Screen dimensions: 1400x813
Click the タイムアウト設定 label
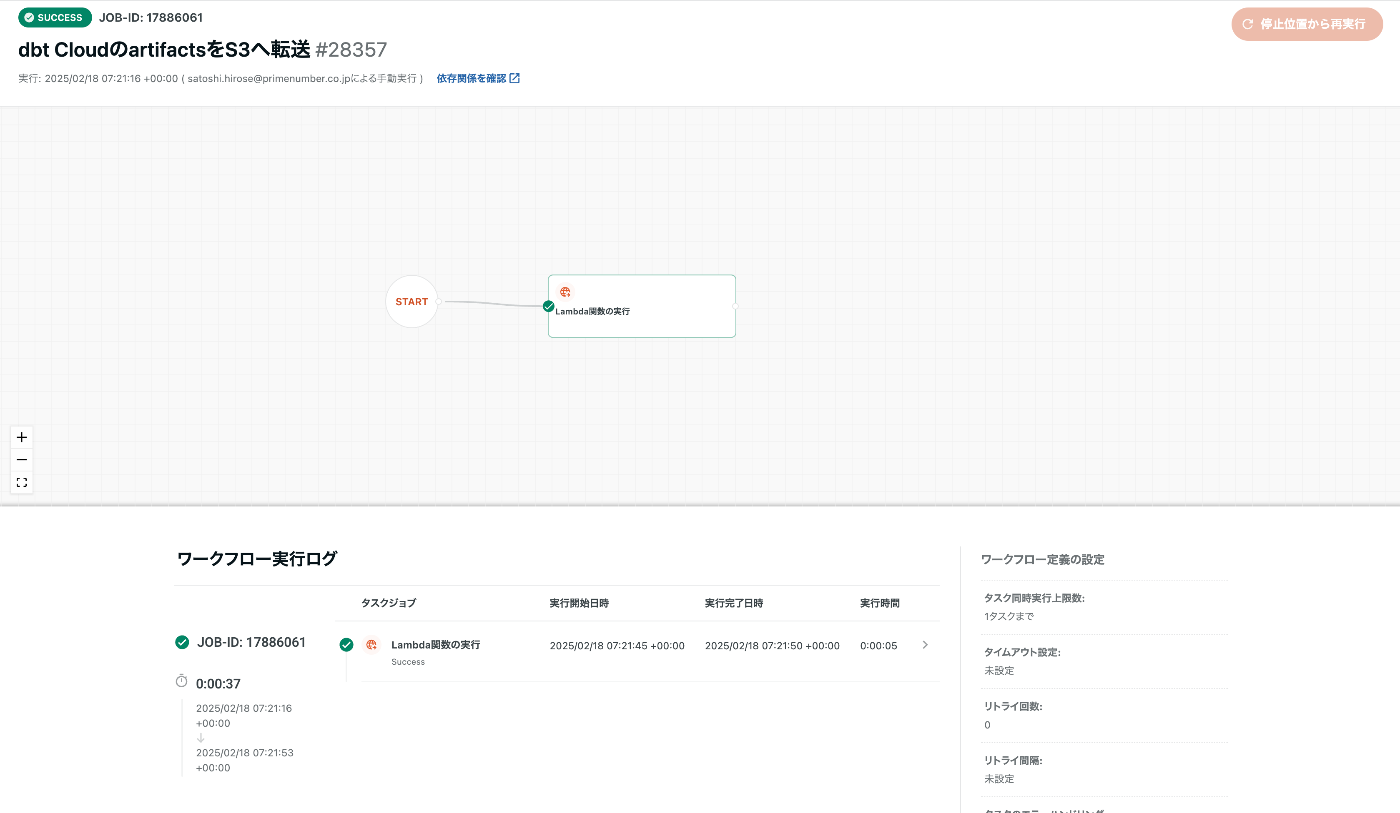coord(1023,652)
